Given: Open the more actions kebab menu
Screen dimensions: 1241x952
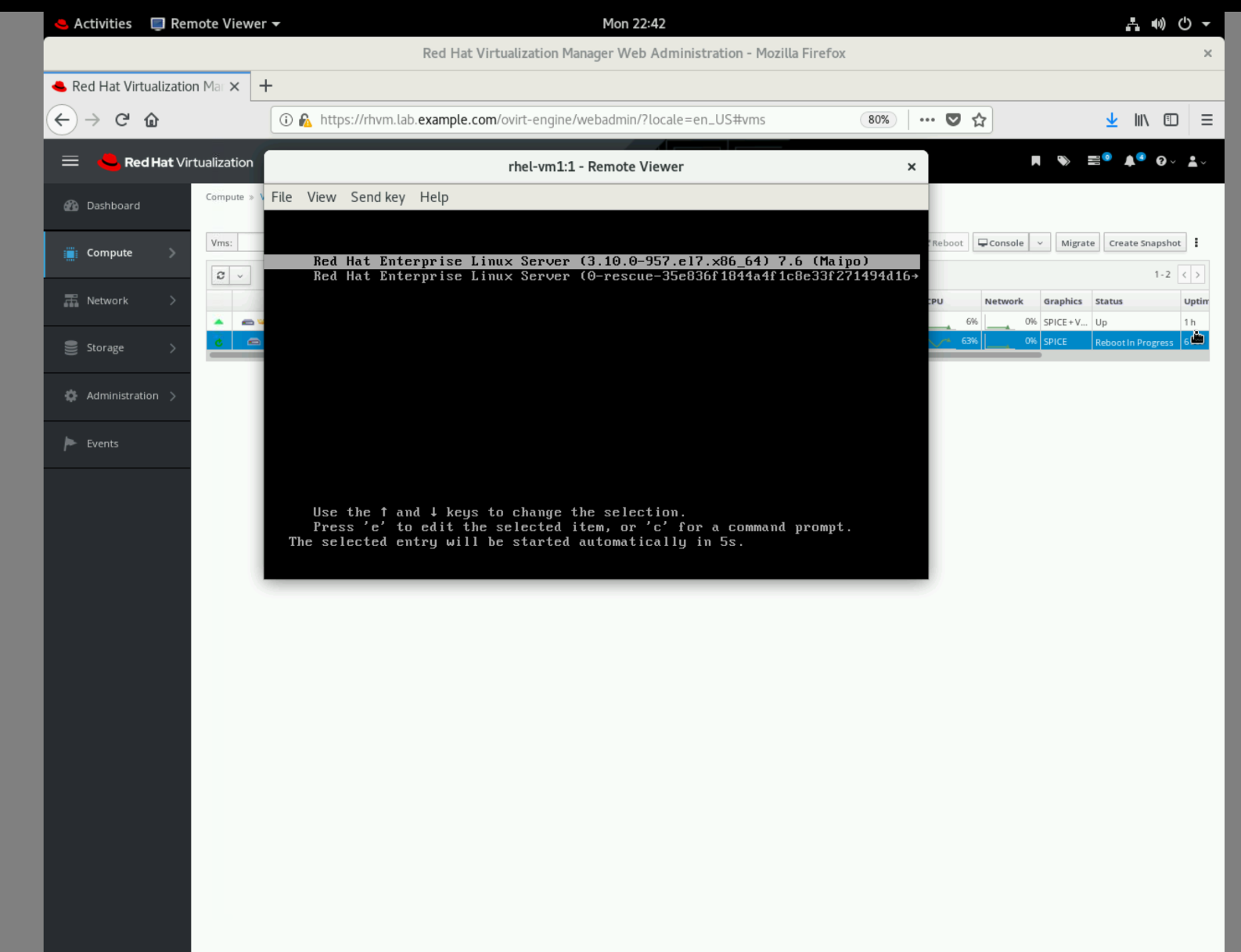Looking at the screenshot, I should click(x=1196, y=243).
